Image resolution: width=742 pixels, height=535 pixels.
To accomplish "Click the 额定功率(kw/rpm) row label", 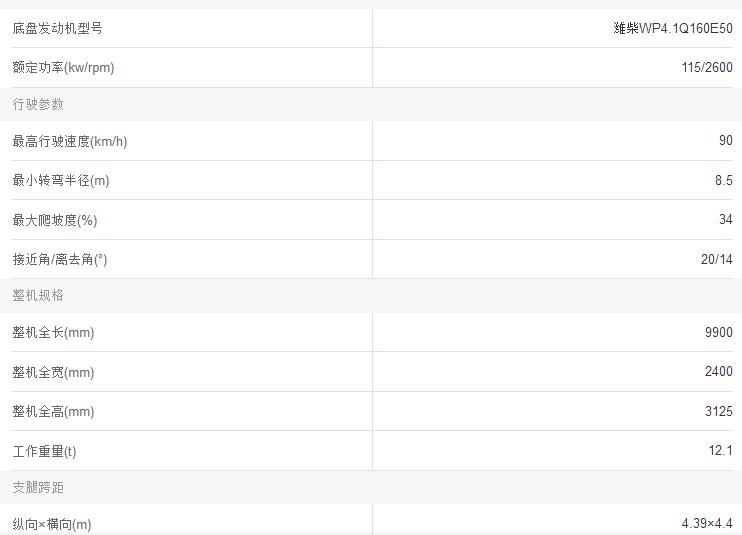I will point(63,68).
